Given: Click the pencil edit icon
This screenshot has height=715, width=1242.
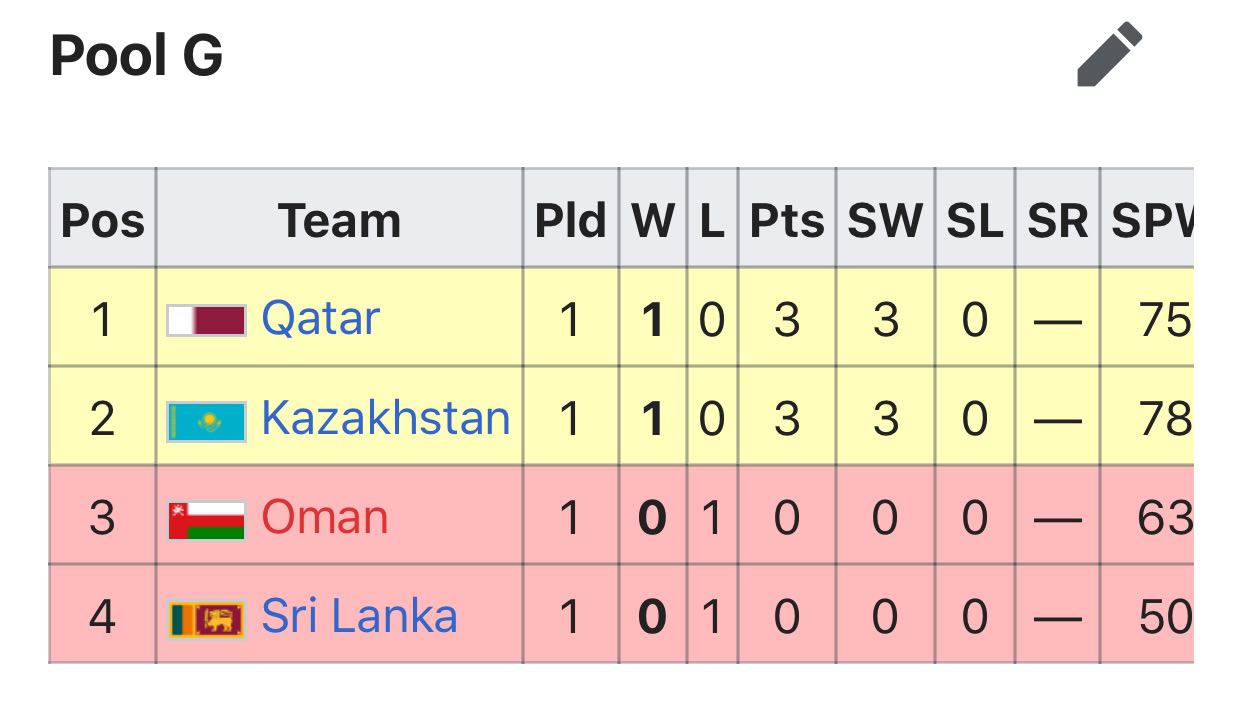Looking at the screenshot, I should click(1110, 55).
